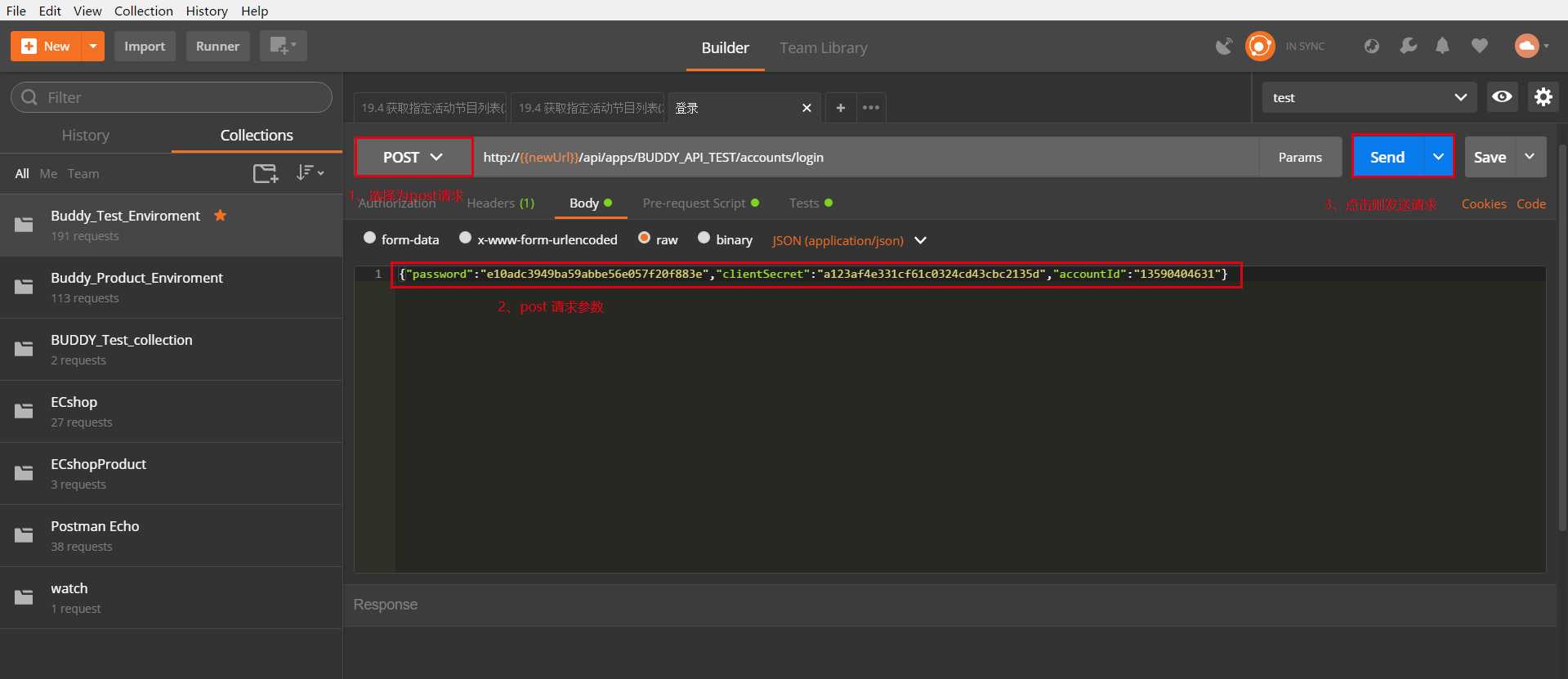Open the watch collection

click(x=171, y=598)
